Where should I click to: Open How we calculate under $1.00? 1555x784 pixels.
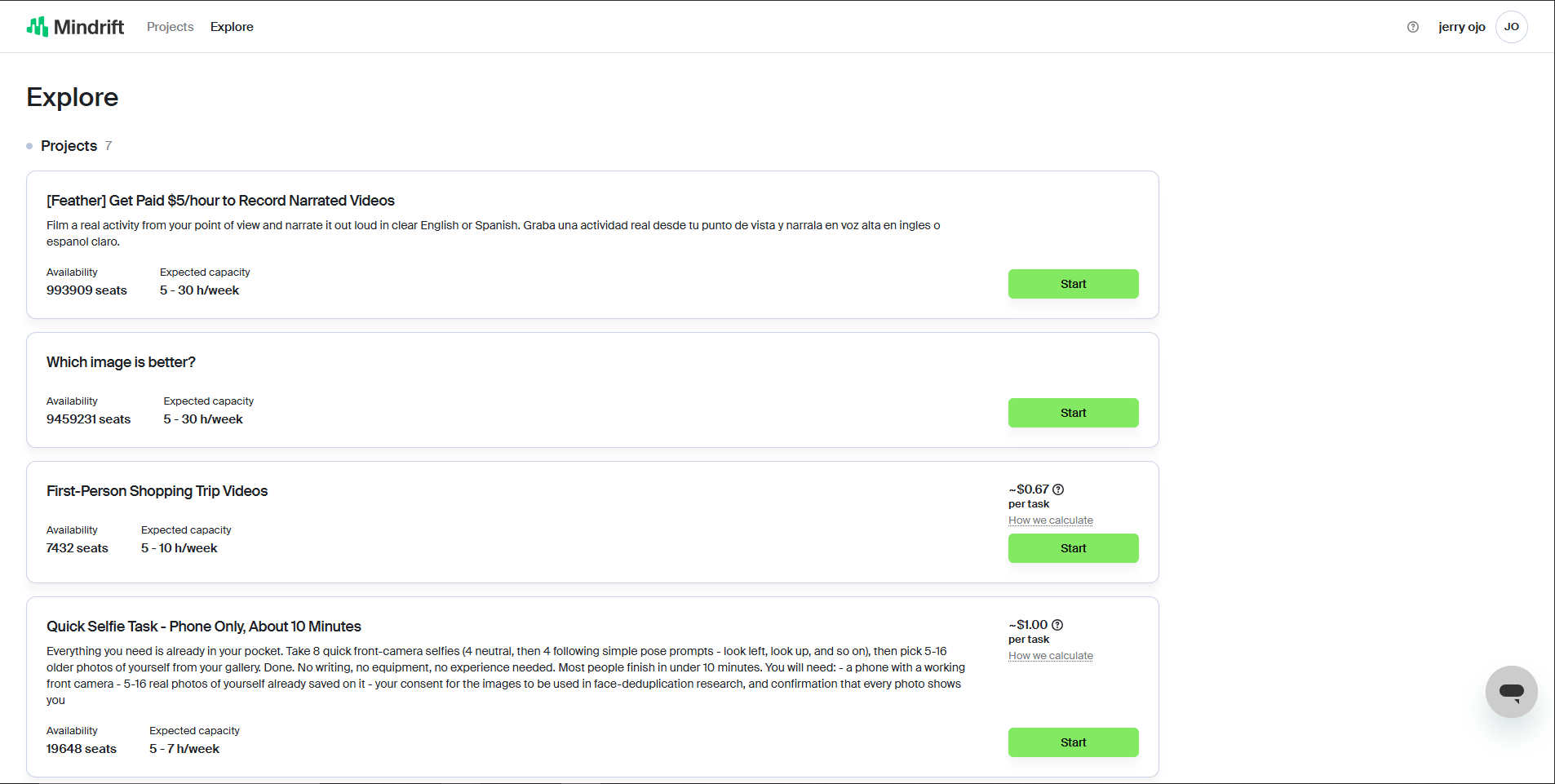tap(1051, 656)
